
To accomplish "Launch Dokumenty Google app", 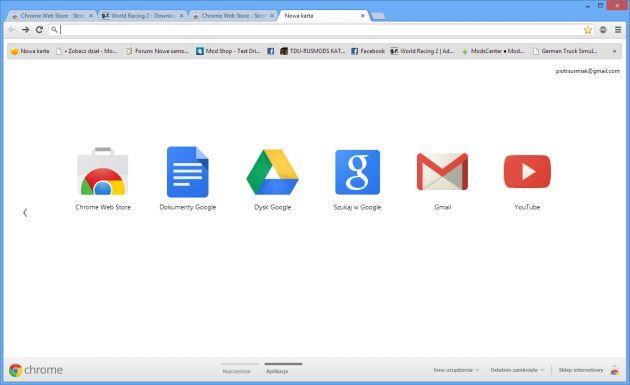I will pyautogui.click(x=188, y=178).
